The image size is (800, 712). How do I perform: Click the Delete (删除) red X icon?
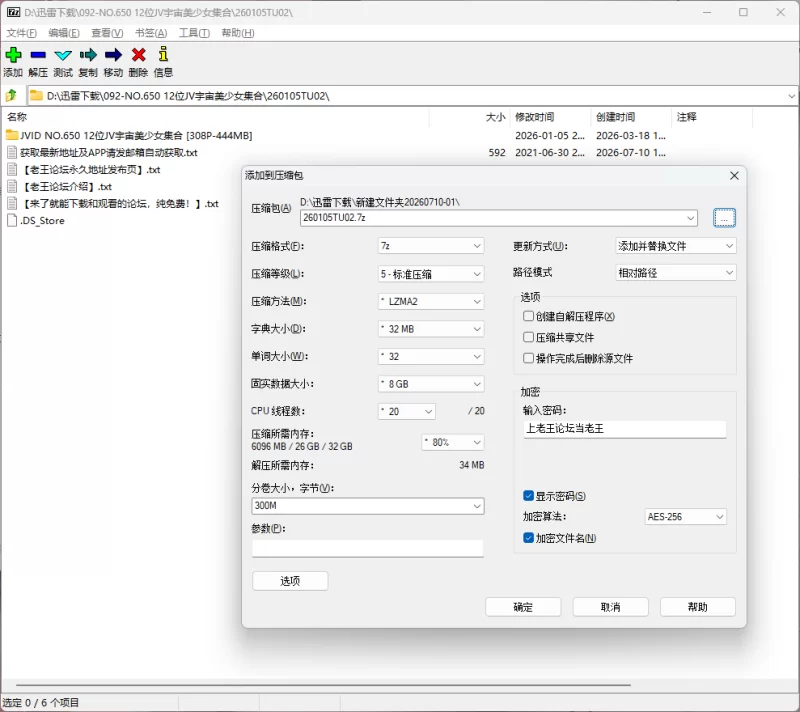point(138,55)
